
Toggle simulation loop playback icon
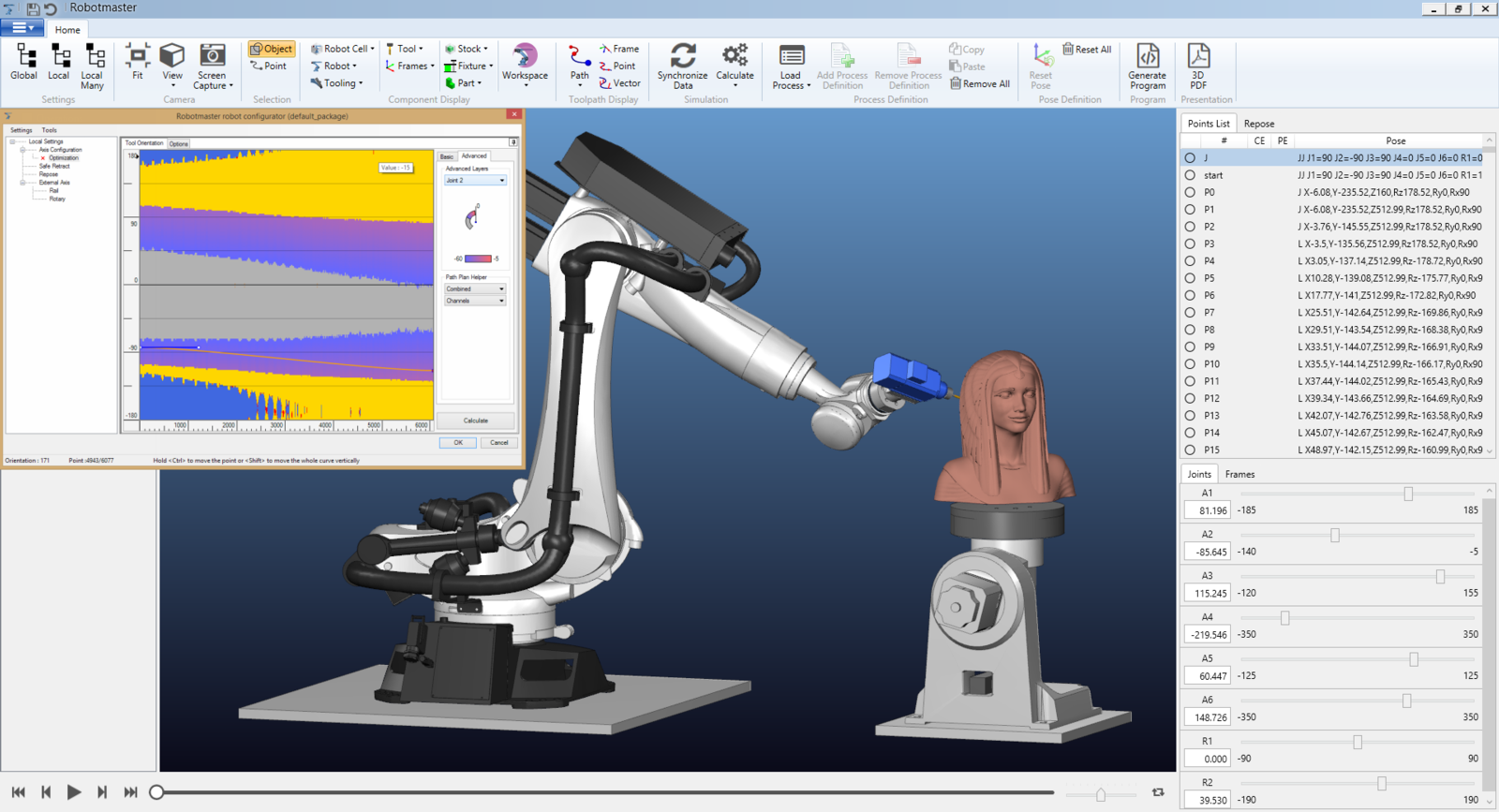(x=1158, y=792)
